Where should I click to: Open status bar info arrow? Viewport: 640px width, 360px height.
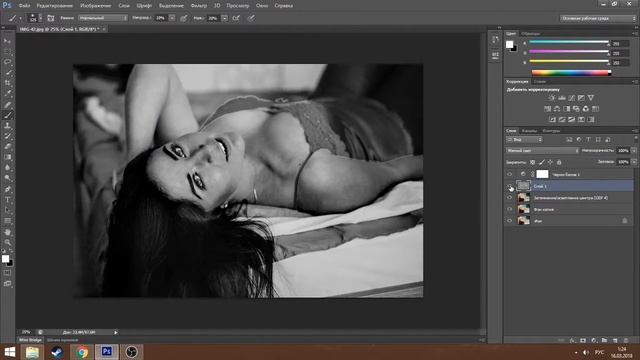click(116, 332)
